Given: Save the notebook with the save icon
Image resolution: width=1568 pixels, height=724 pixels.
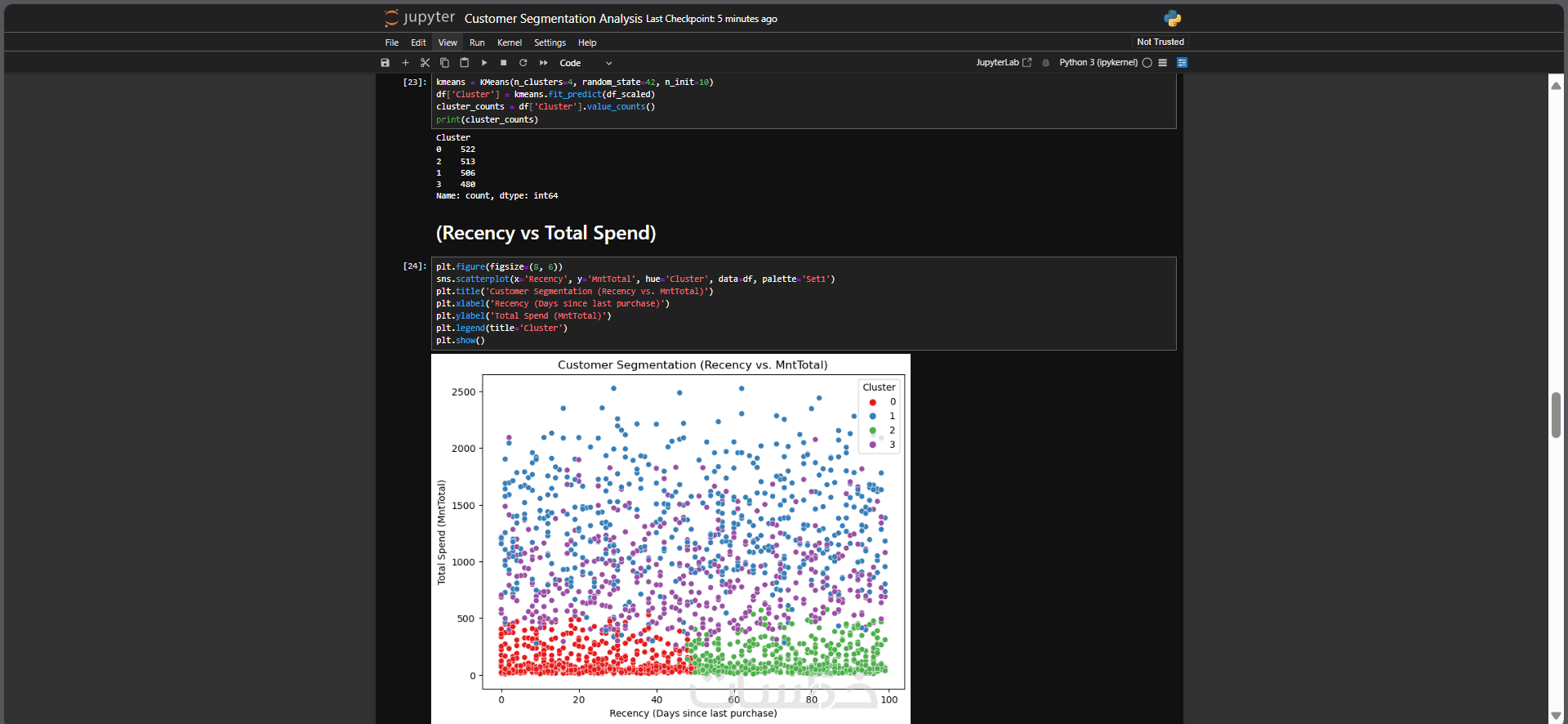Looking at the screenshot, I should 385,63.
